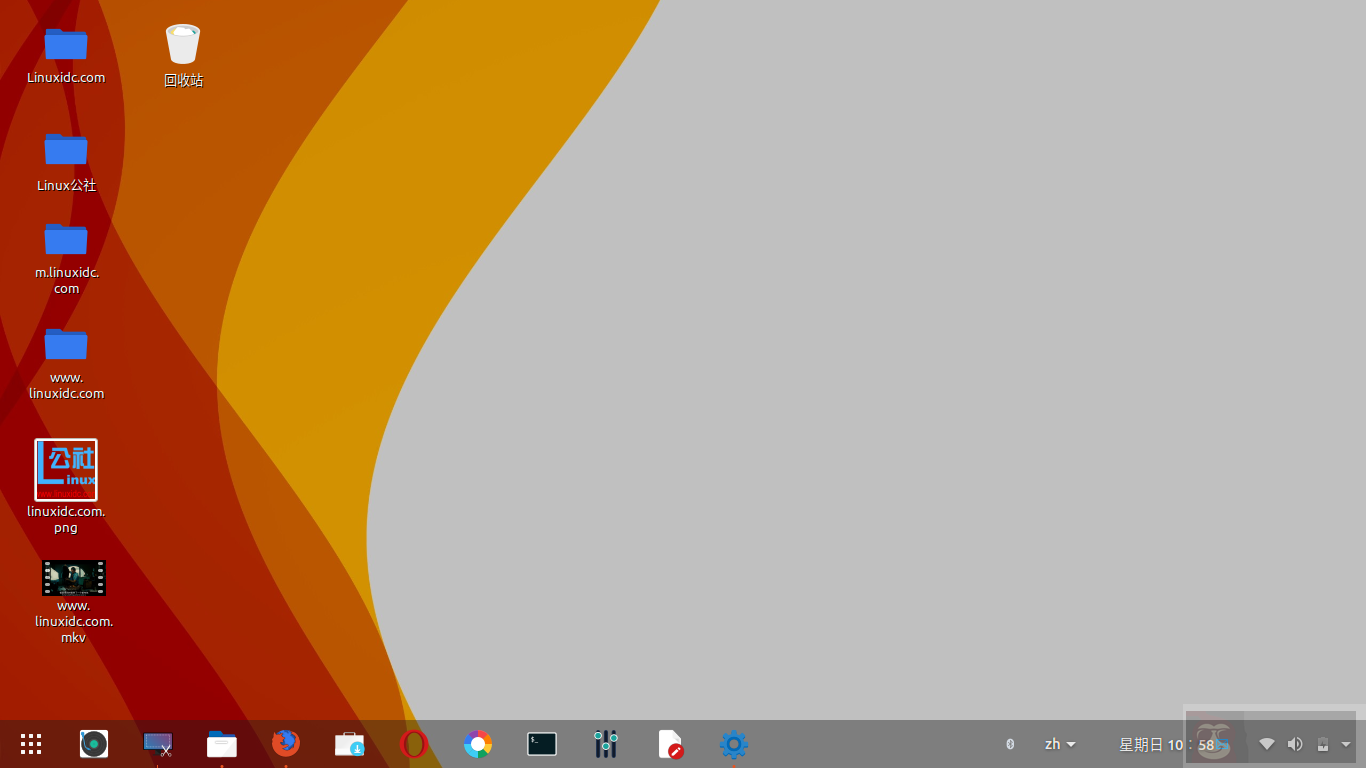
Task: Open the Control Center settings gear
Action: coord(733,744)
